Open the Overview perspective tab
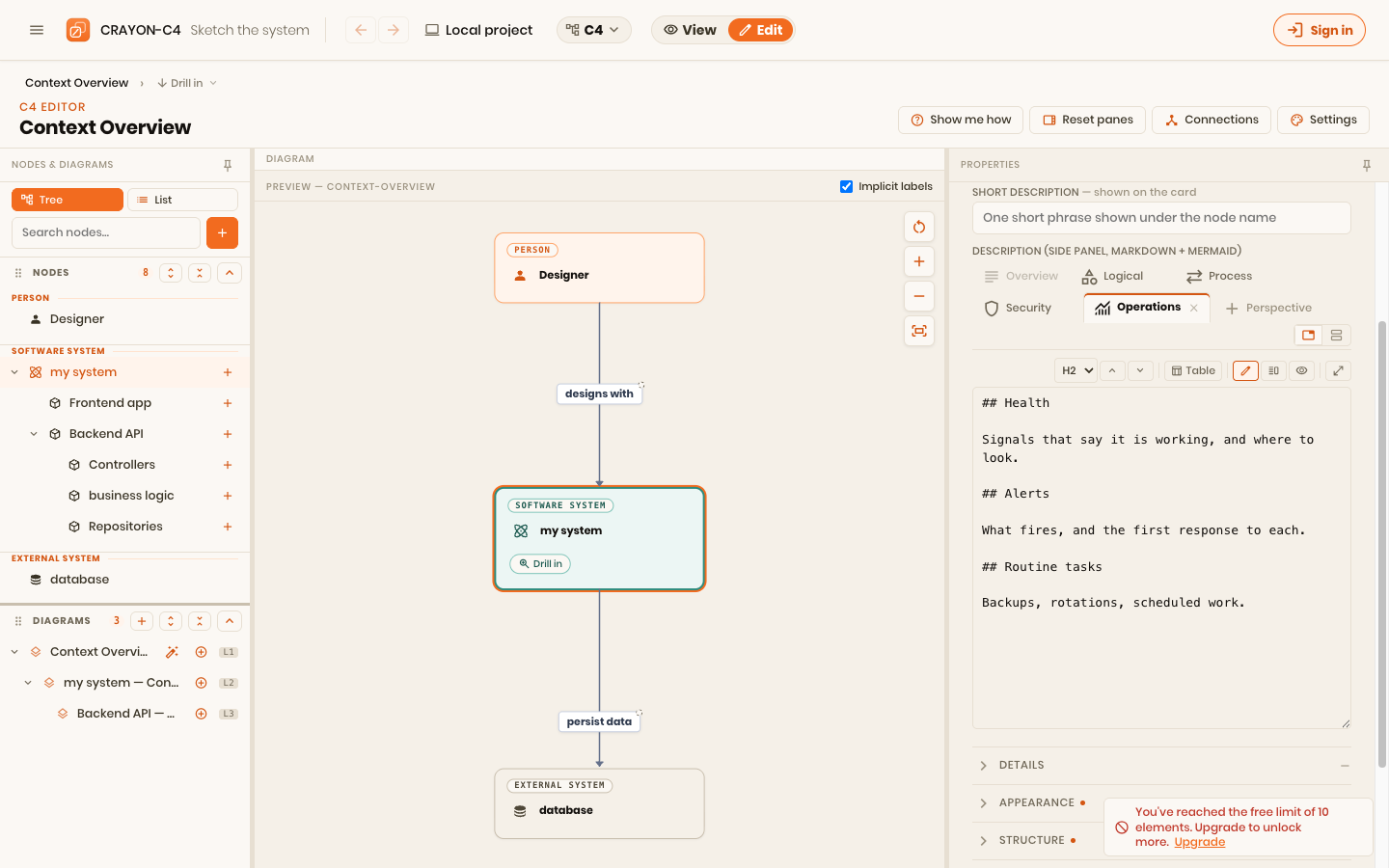Viewport: 1389px width, 868px height. point(1021,276)
